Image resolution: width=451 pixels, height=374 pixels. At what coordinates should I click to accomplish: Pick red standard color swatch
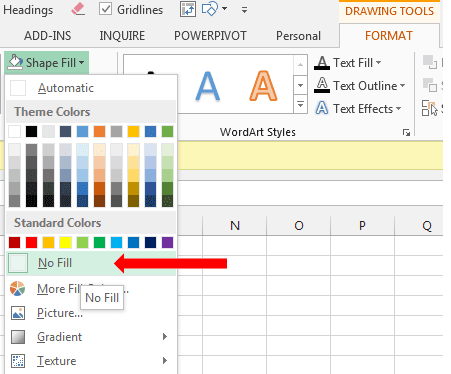[x=31, y=242]
